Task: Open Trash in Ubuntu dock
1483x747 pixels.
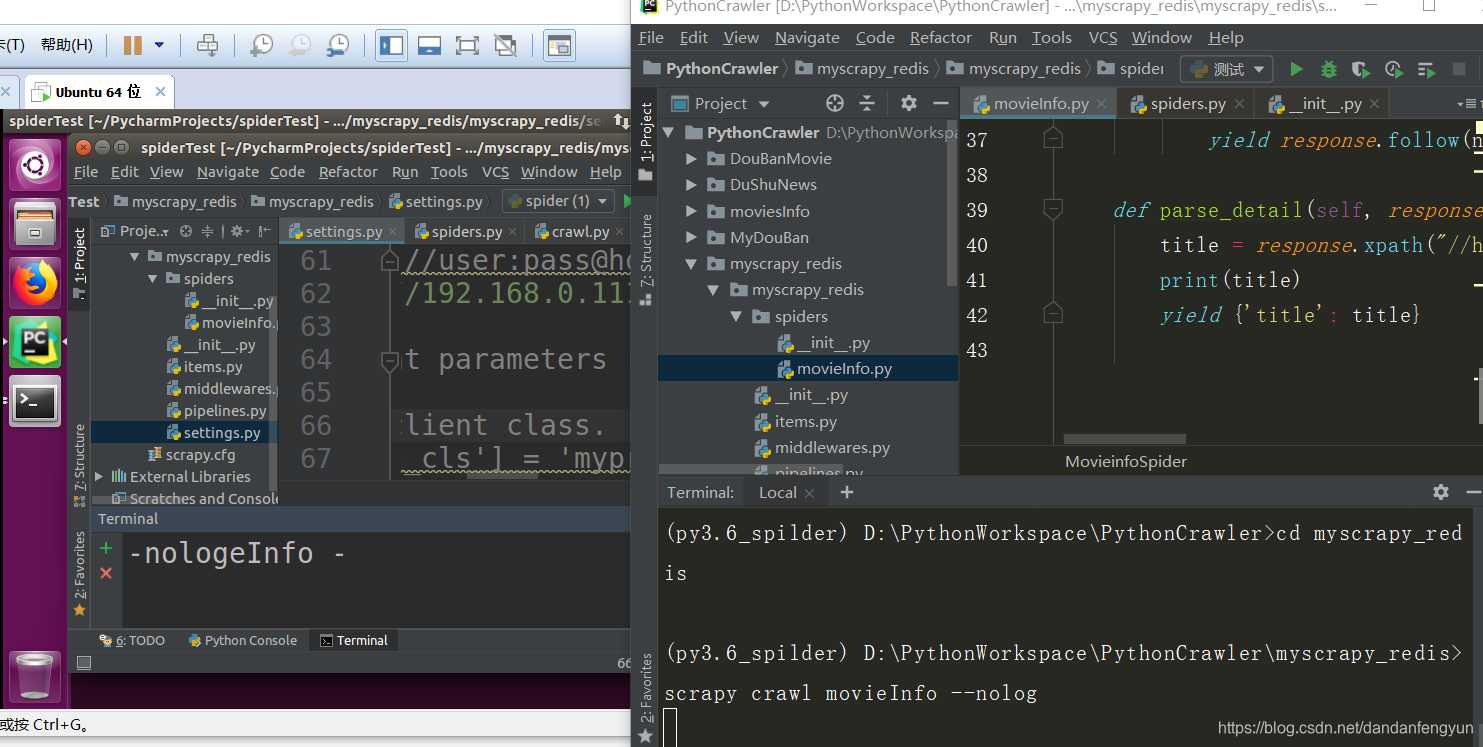Action: click(x=35, y=677)
